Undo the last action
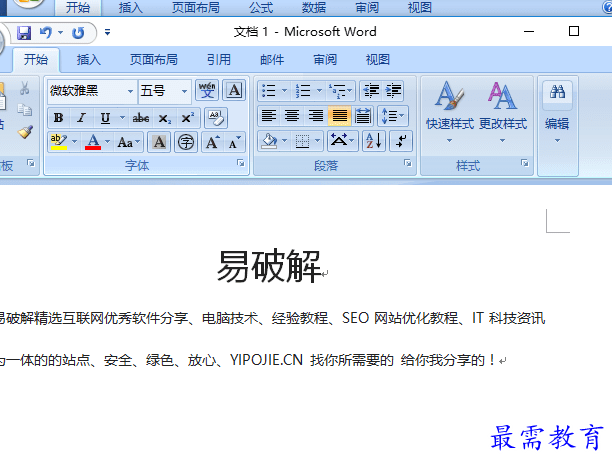This screenshot has height=469, width=612. [x=46, y=32]
